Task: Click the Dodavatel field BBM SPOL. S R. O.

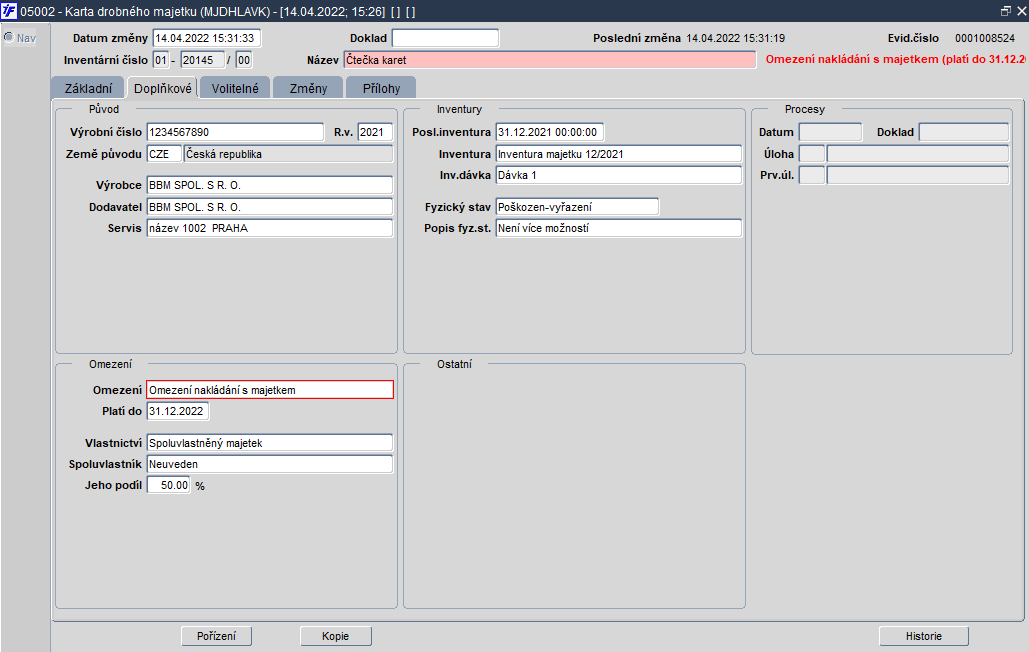Action: (270, 207)
